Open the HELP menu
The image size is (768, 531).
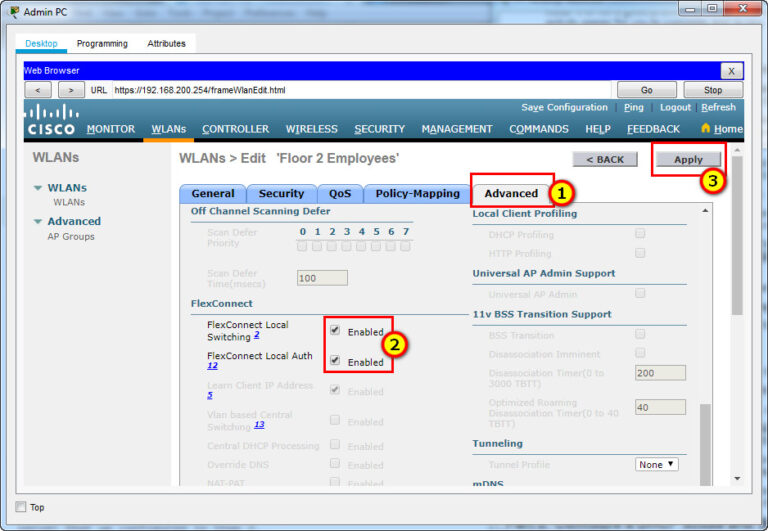pos(598,129)
